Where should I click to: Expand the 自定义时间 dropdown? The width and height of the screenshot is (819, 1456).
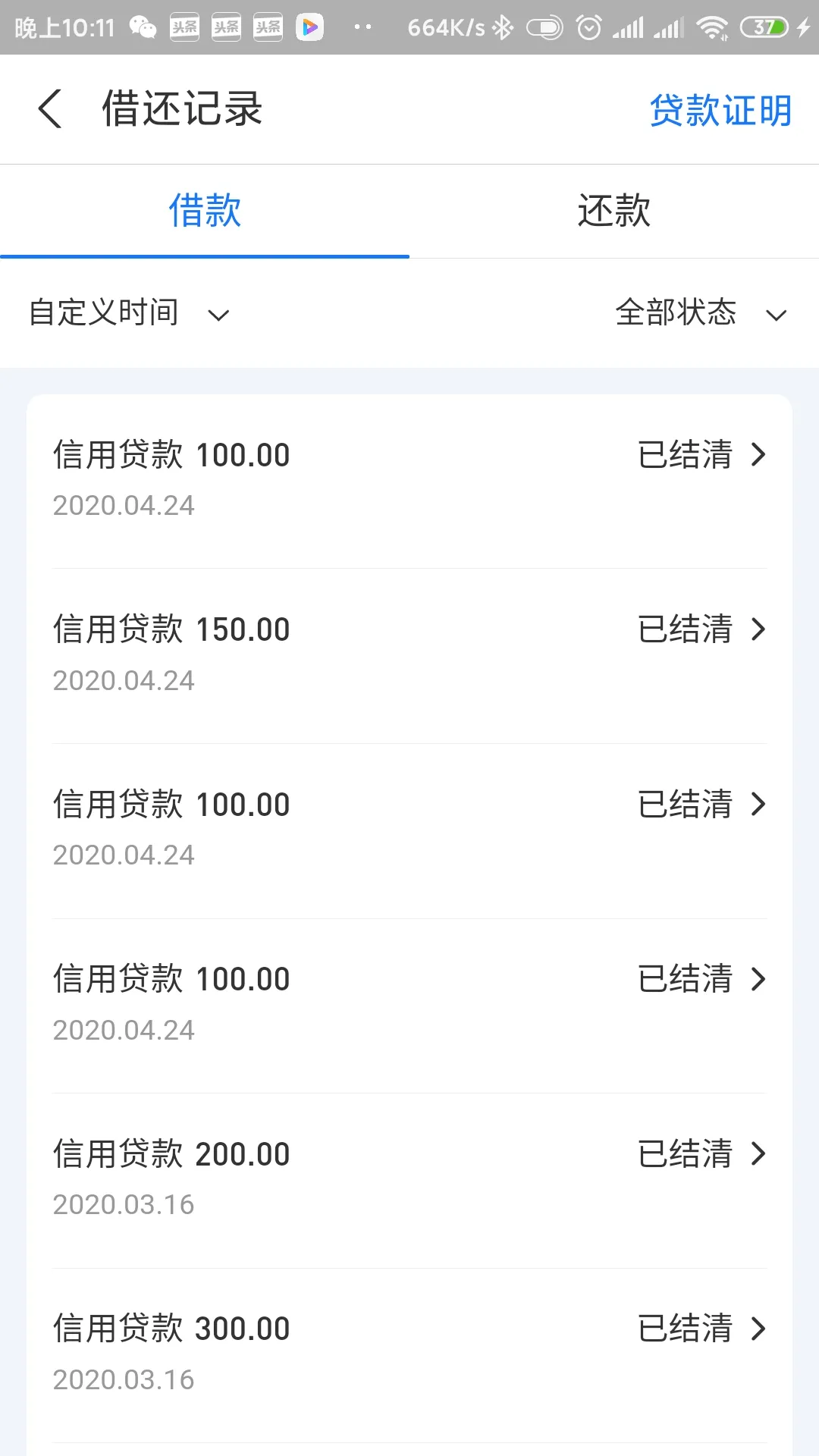pos(129,312)
